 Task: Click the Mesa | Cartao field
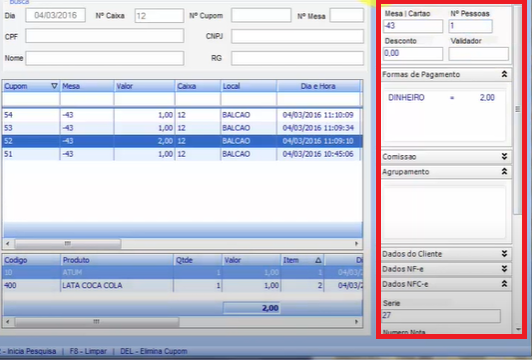click(x=413, y=26)
